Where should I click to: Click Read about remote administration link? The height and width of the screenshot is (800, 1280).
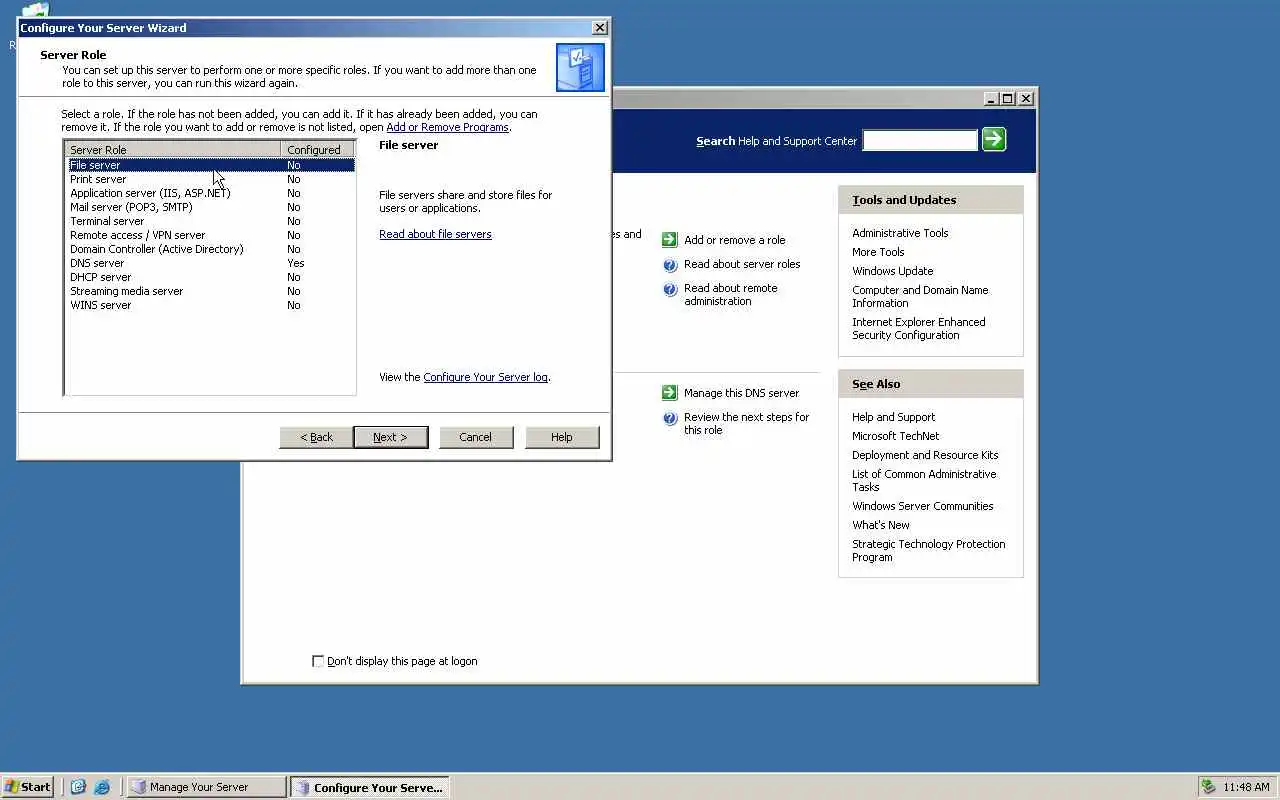click(x=730, y=294)
